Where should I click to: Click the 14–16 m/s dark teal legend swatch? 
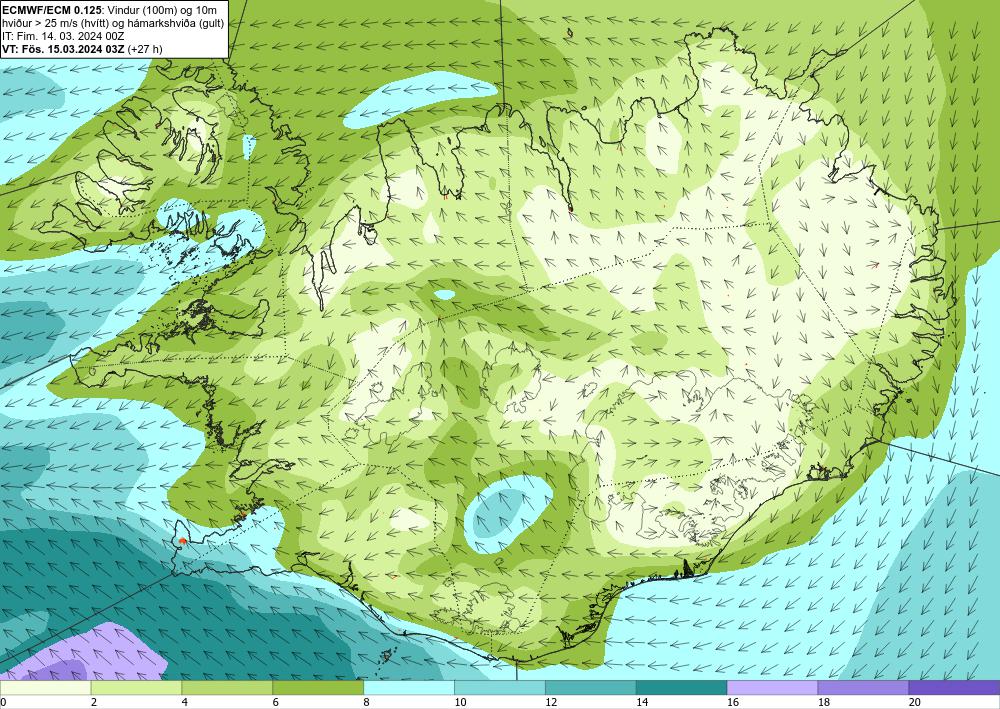click(x=682, y=688)
